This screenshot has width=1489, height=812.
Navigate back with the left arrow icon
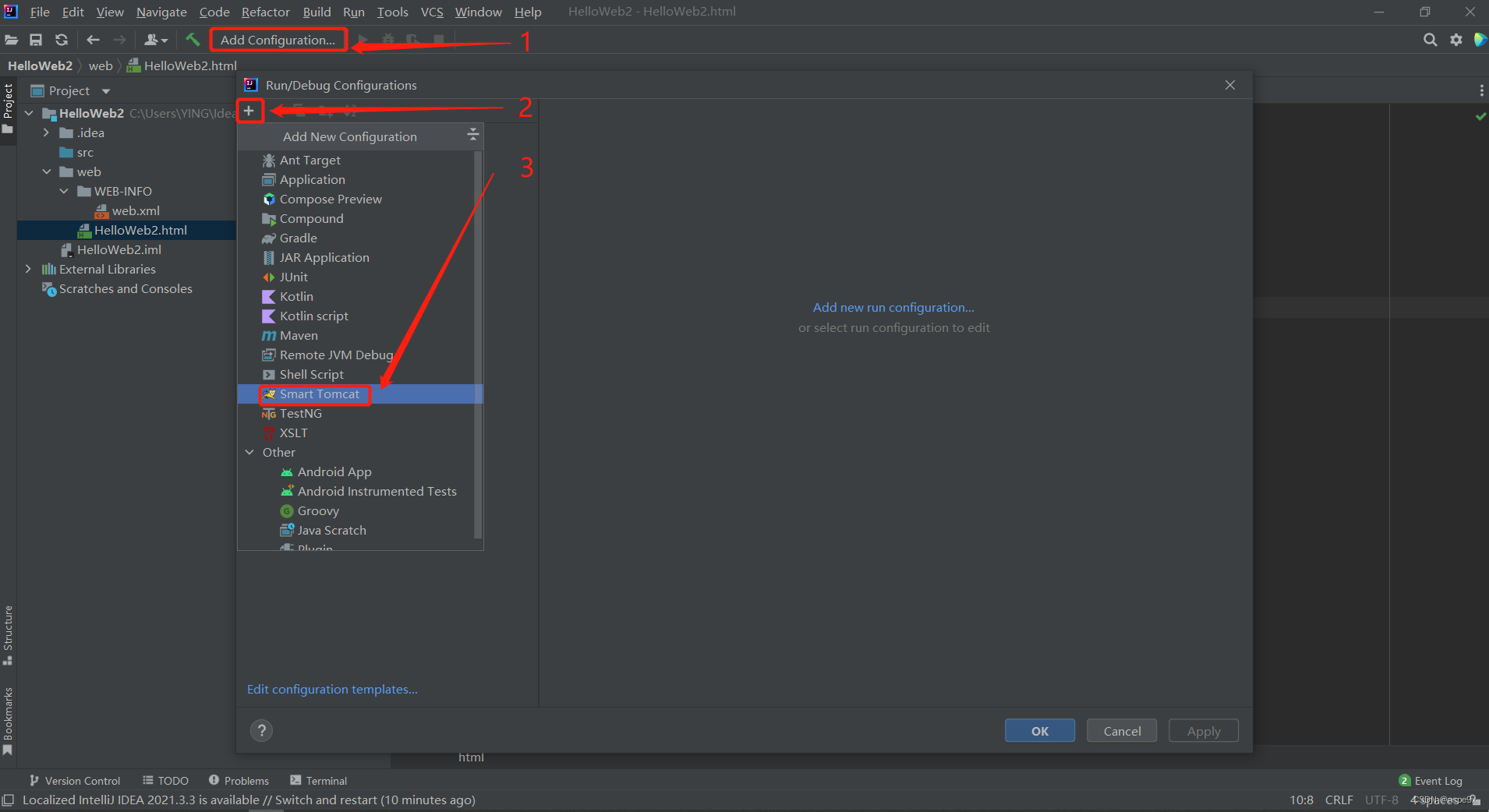pyautogui.click(x=94, y=40)
